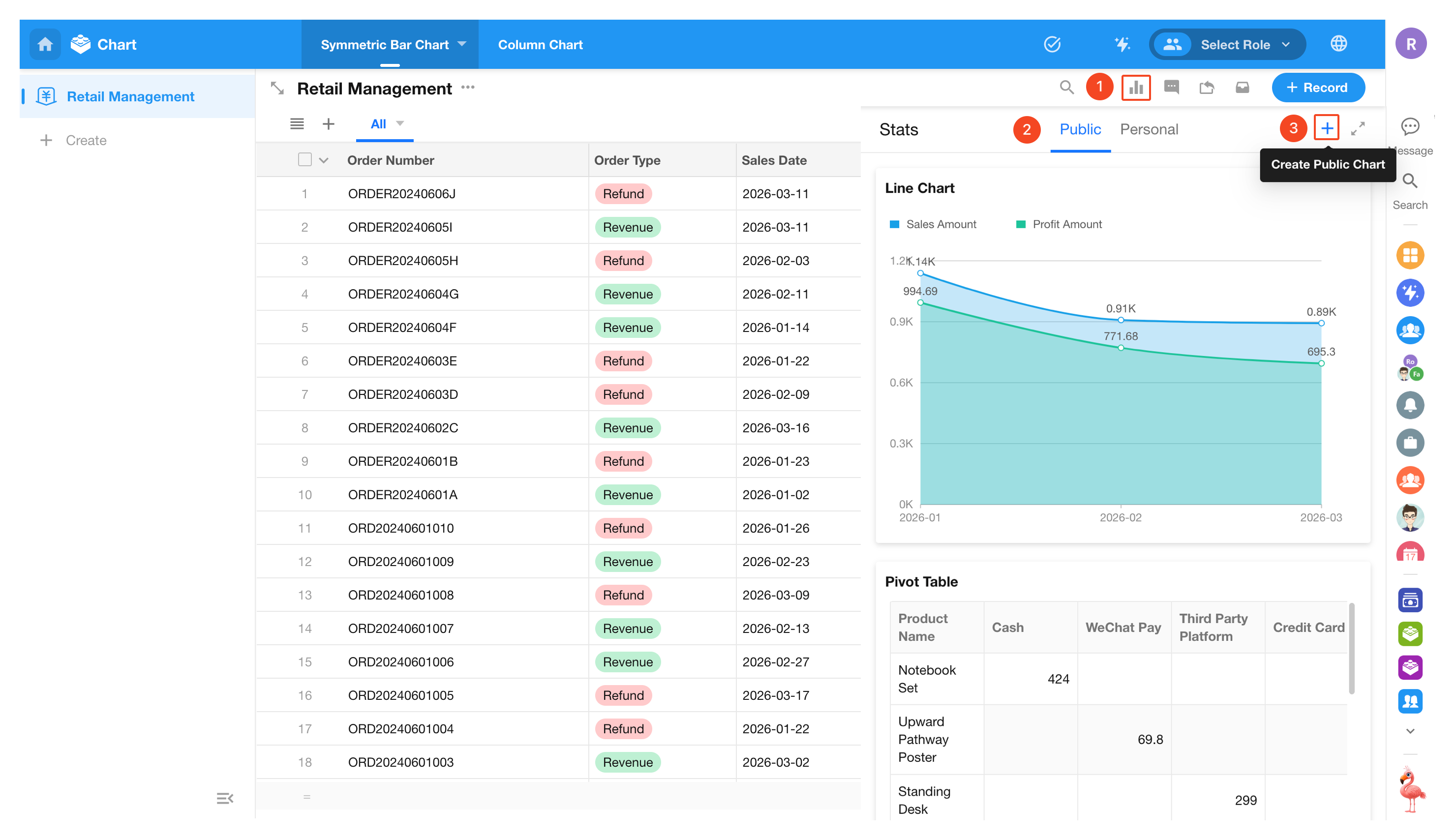This screenshot has height=840, width=1456.
Task: Open Symmetric Bar Chart dropdown arrow
Action: pos(461,44)
